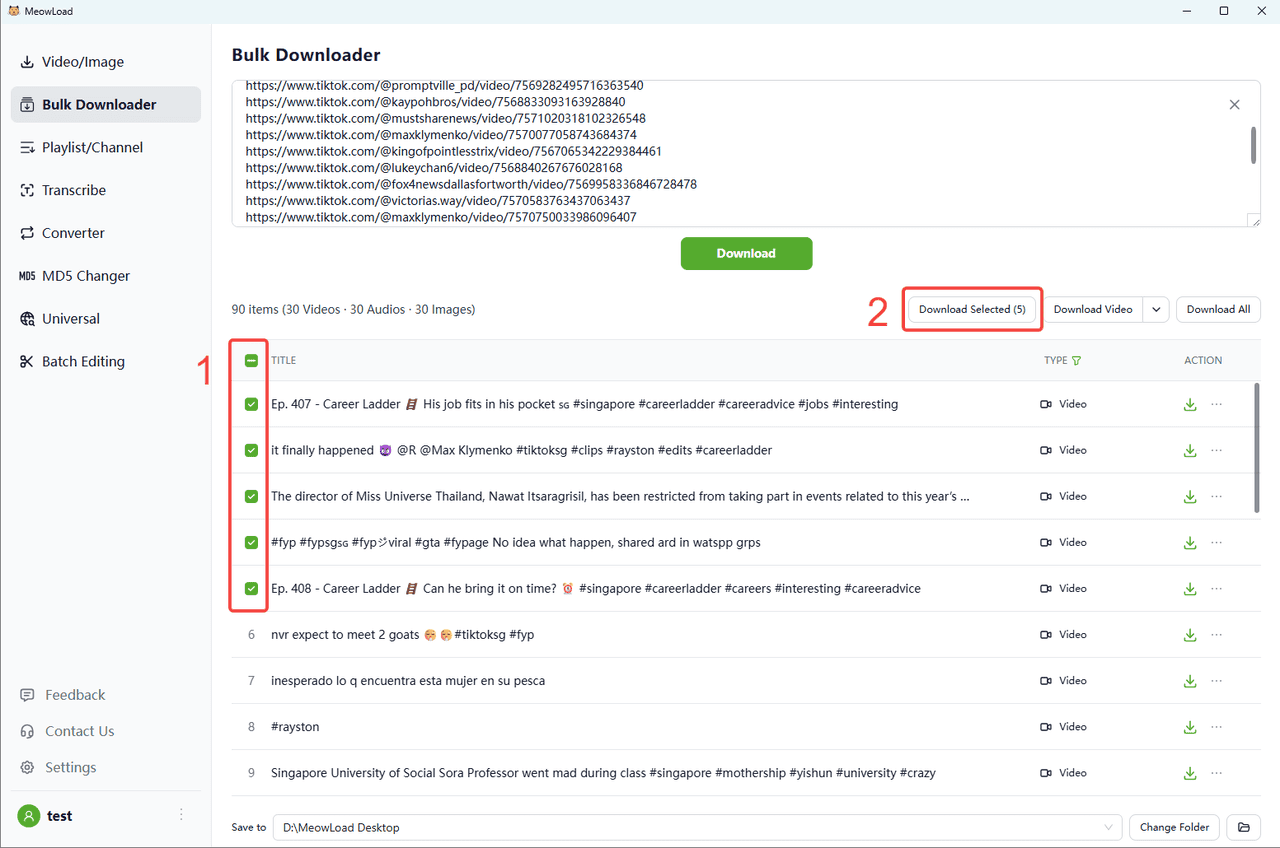Uncheck the Miss Universe Thailand row checkbox
1280x848 pixels.
(x=251, y=497)
